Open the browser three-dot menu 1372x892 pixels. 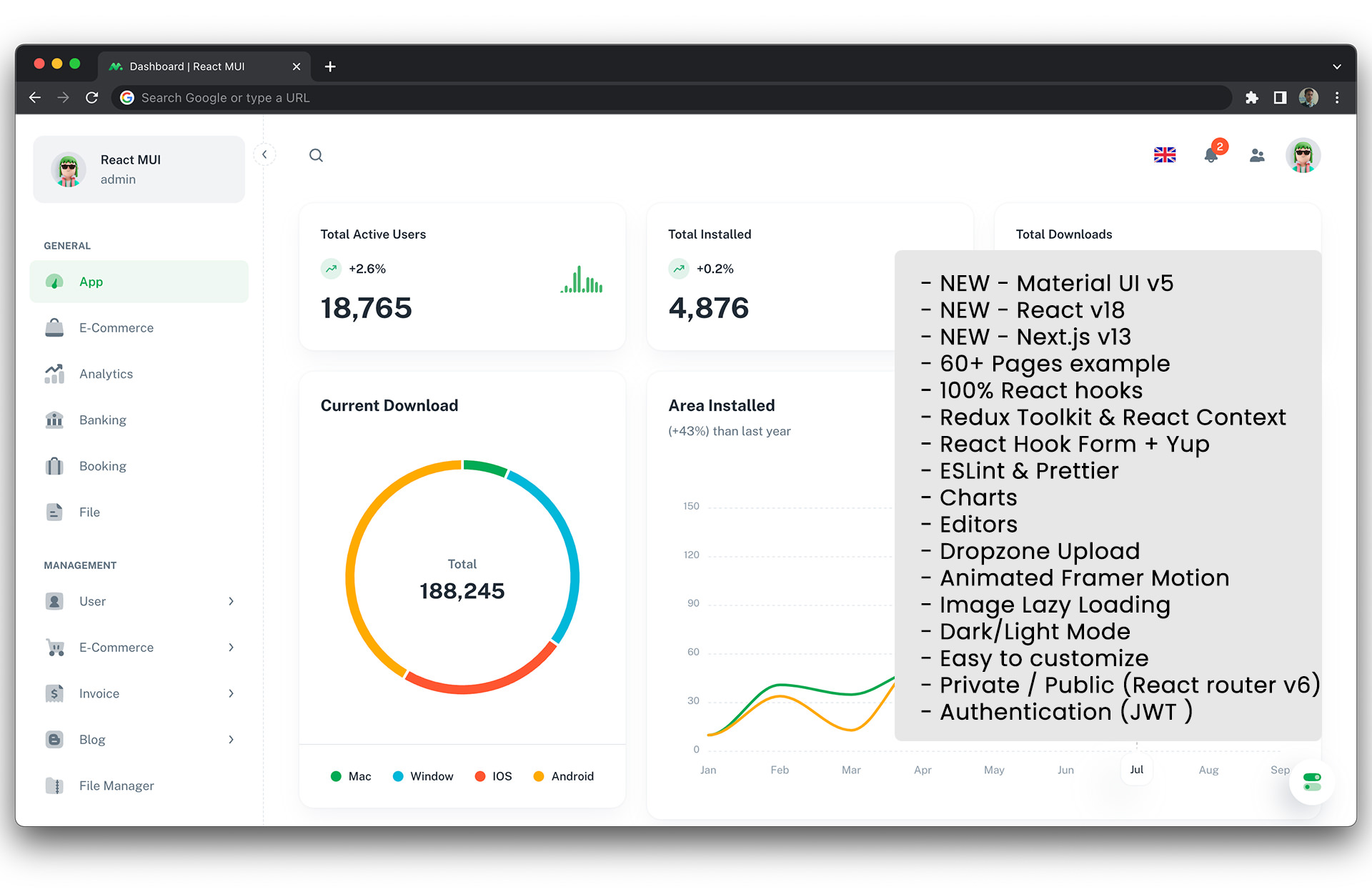point(1337,98)
